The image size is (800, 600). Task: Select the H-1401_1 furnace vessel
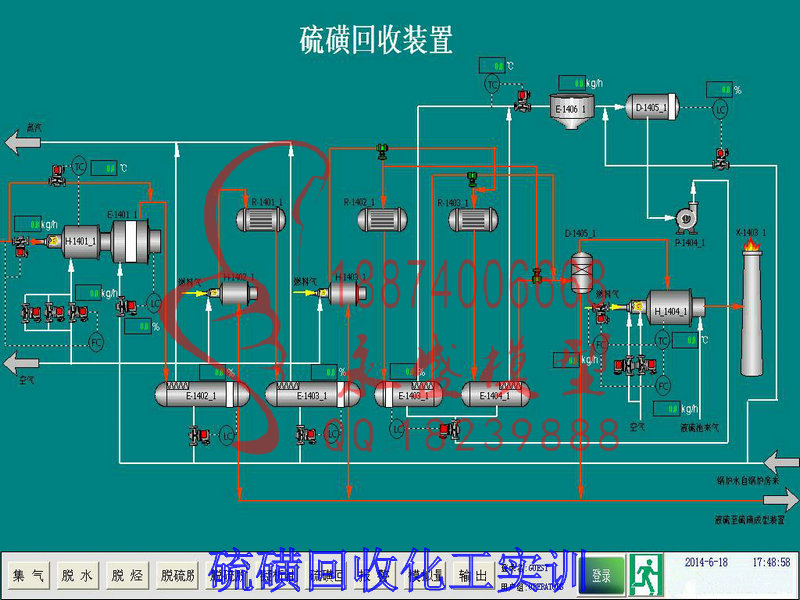81,241
